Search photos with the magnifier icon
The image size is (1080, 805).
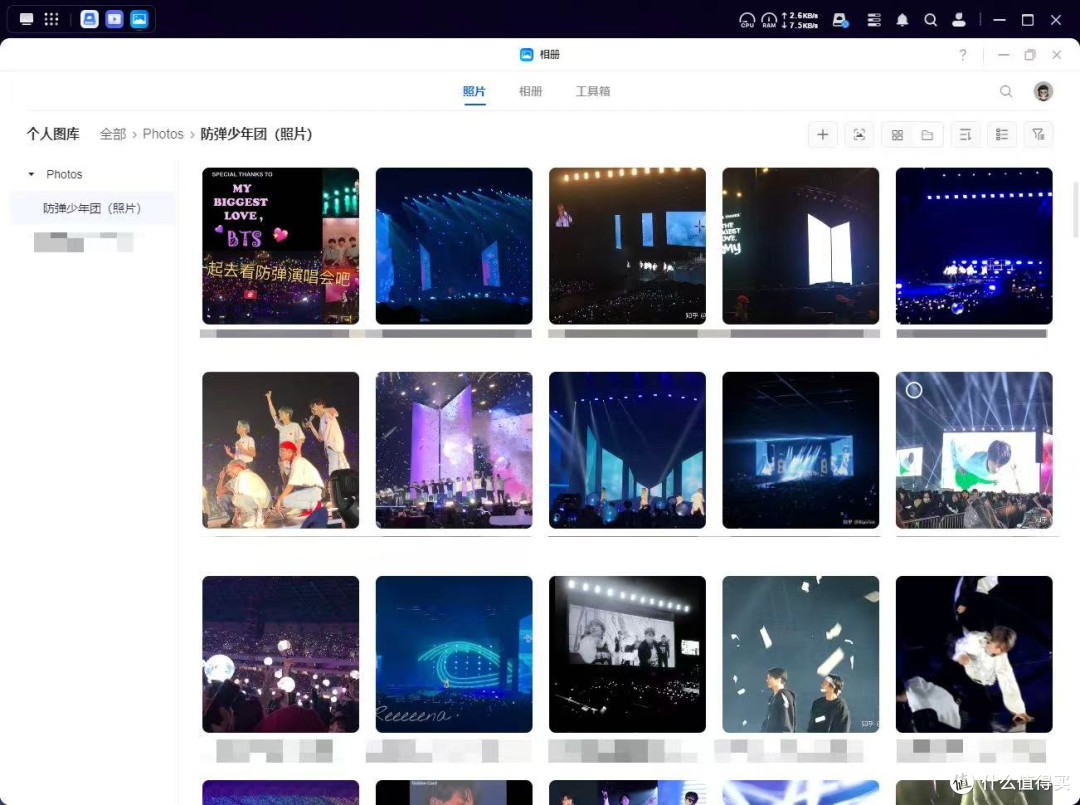click(1006, 91)
